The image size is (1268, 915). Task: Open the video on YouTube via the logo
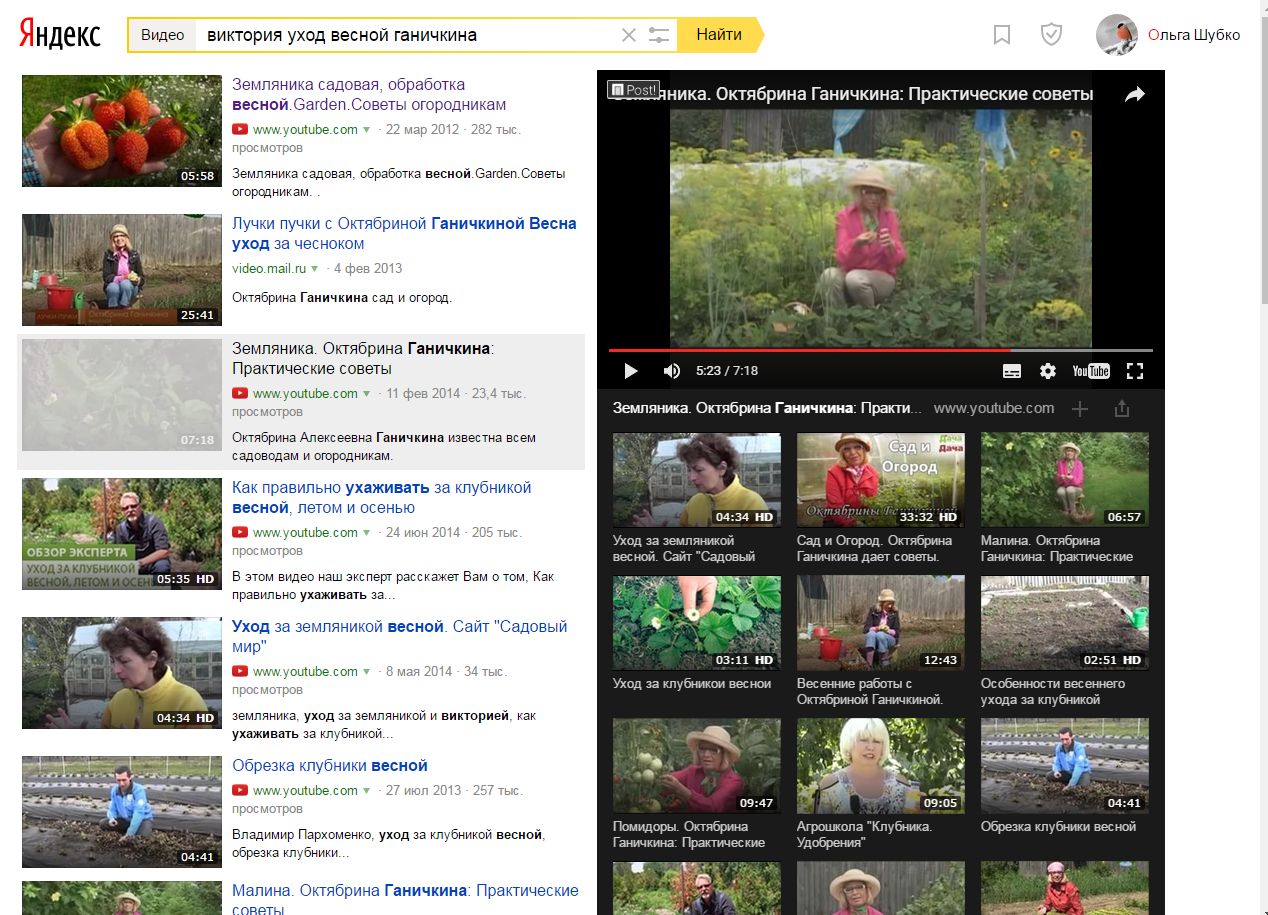pos(1091,371)
